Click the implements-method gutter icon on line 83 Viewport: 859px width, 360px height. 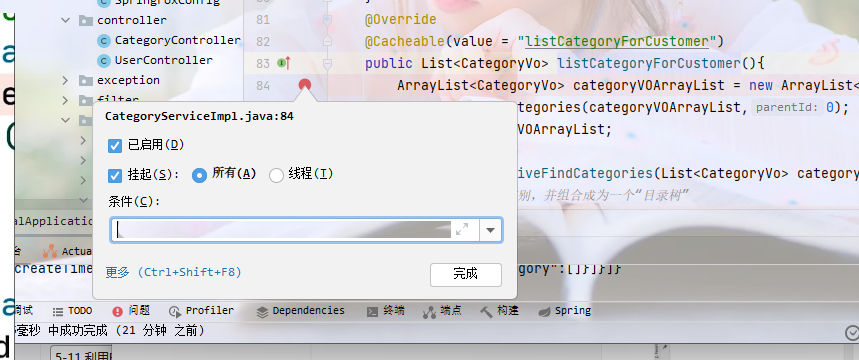click(283, 64)
